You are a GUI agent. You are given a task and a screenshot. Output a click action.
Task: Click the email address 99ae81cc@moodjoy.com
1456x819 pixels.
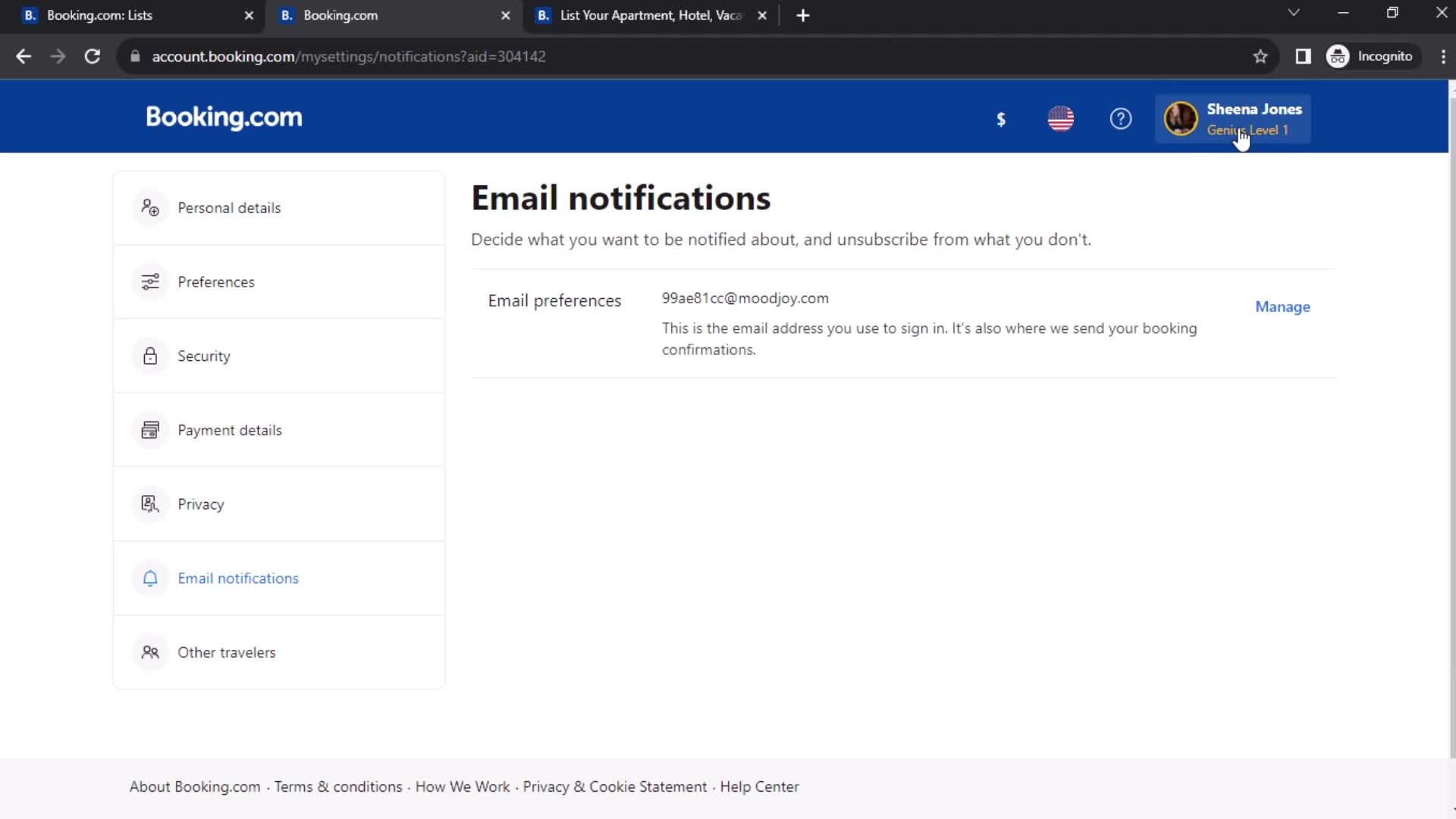(745, 299)
